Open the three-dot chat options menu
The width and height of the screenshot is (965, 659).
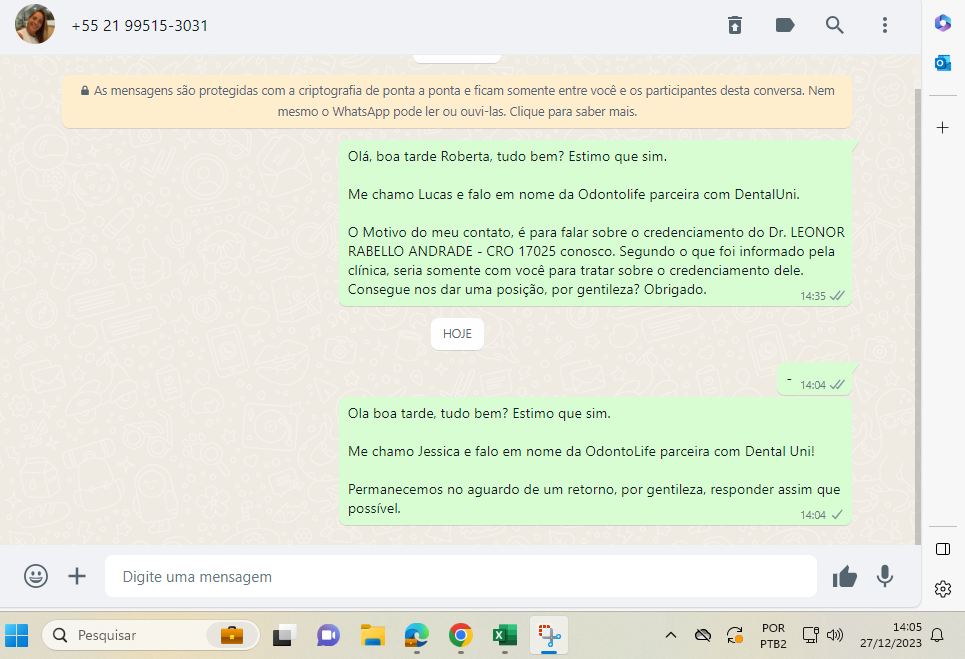pyautogui.click(x=885, y=25)
